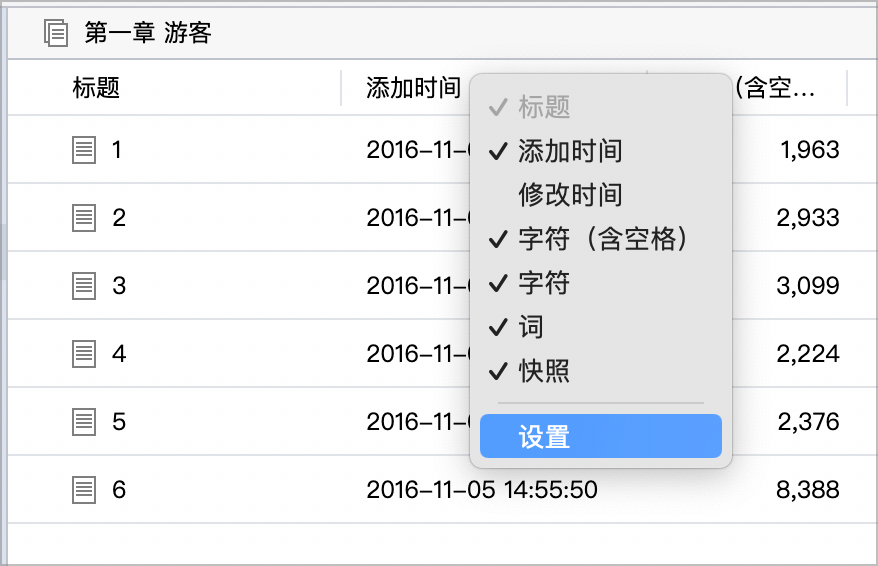The width and height of the screenshot is (878, 566).
Task: Click the sheet icon of row 6
Action: tap(84, 490)
